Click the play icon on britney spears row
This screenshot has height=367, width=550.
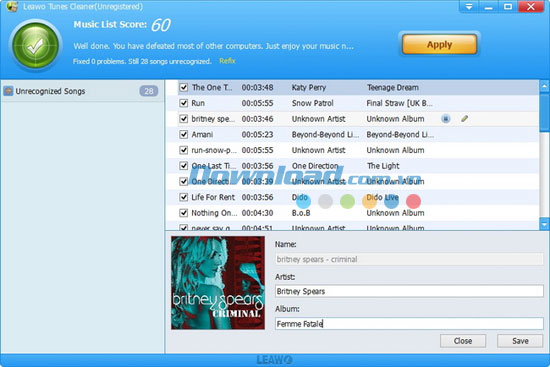445,119
